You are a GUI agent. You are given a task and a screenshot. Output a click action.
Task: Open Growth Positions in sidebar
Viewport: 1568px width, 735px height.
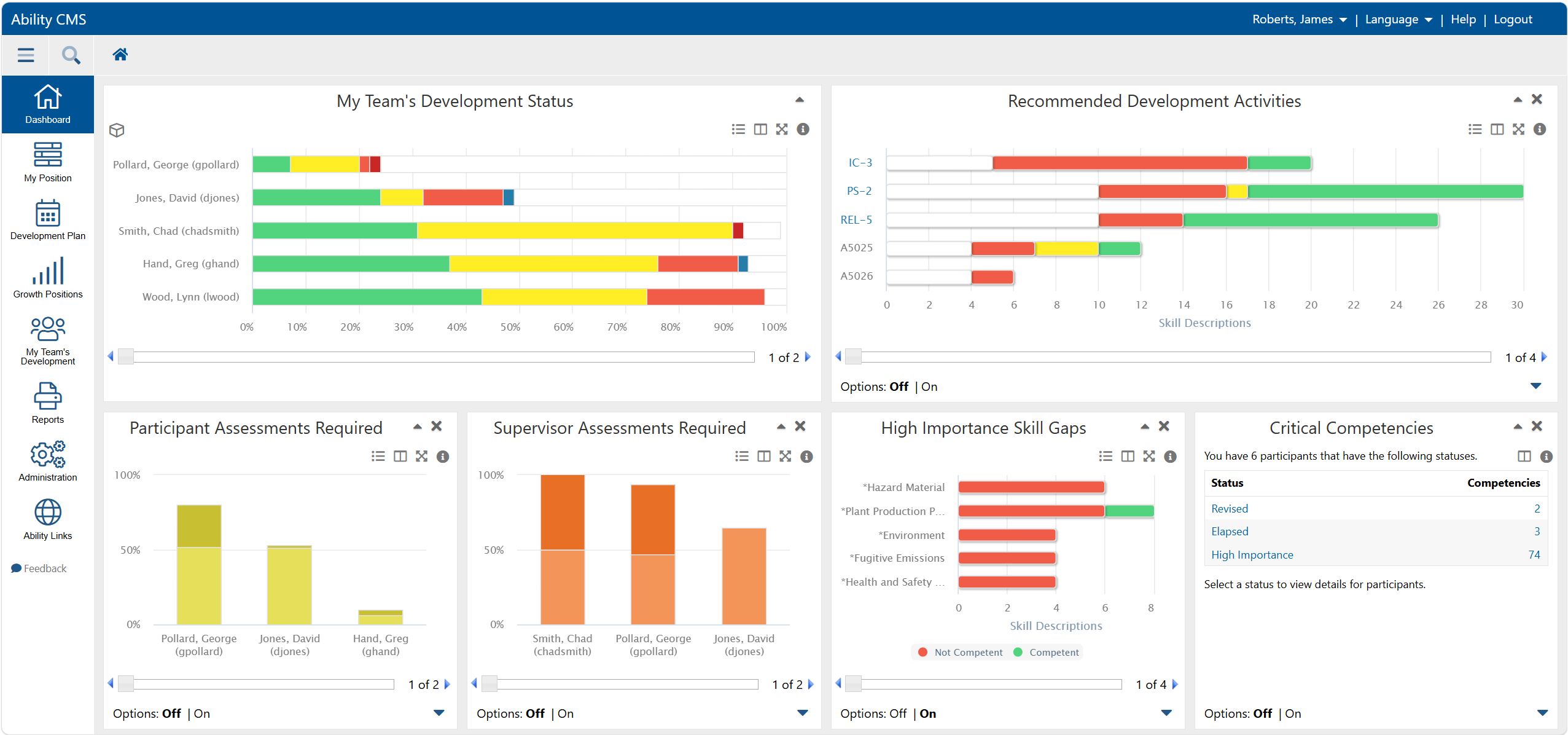tap(48, 278)
